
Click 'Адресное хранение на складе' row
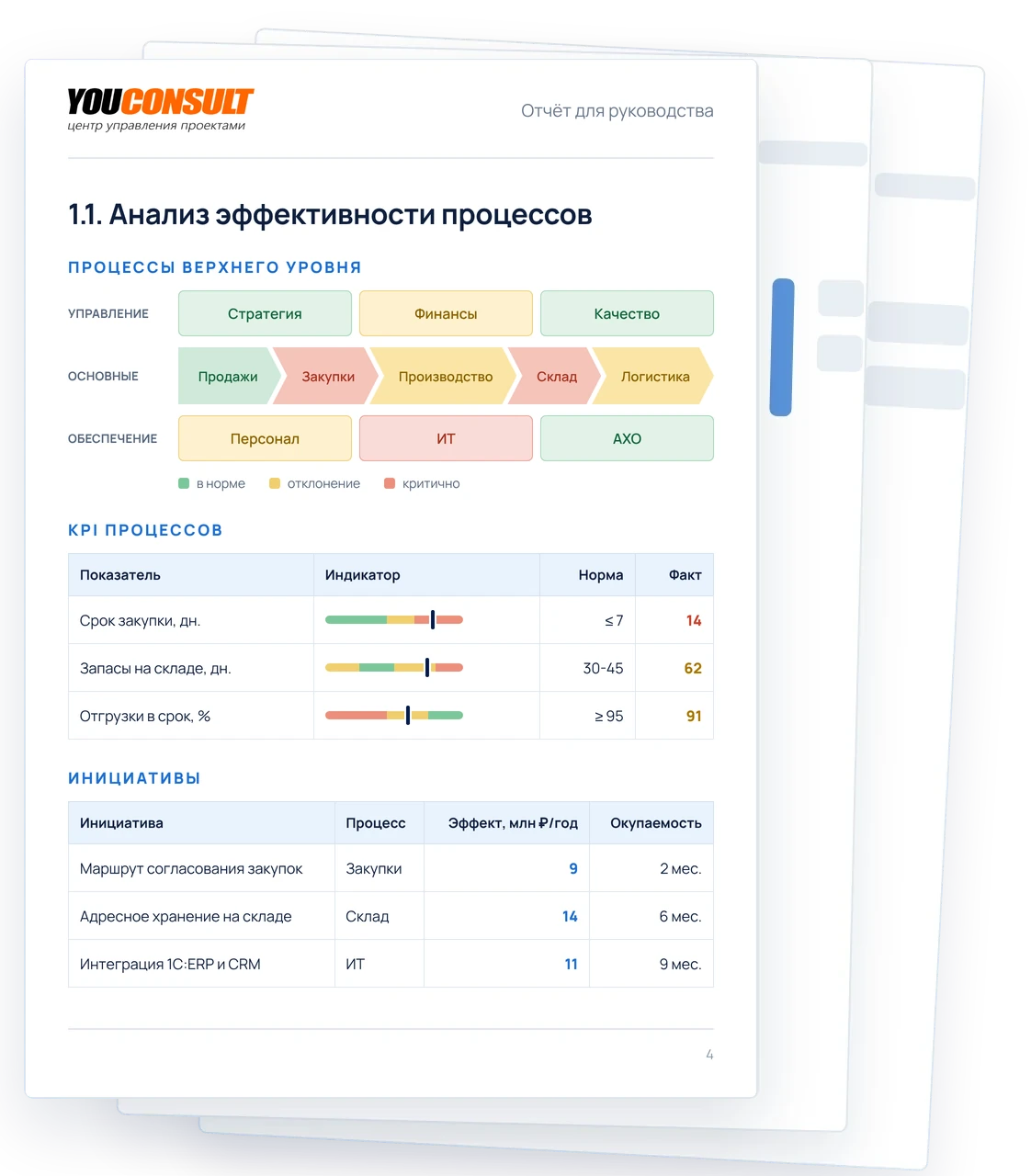coord(391,916)
